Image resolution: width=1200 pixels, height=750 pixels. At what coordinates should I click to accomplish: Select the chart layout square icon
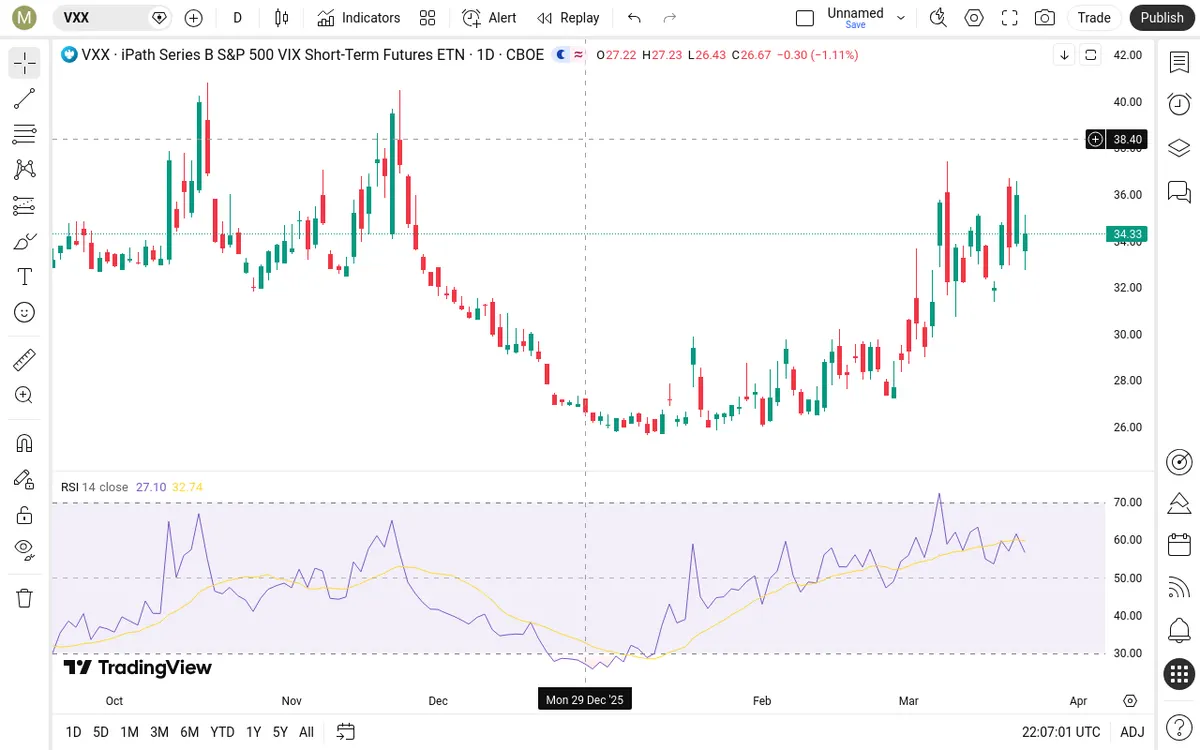click(805, 17)
